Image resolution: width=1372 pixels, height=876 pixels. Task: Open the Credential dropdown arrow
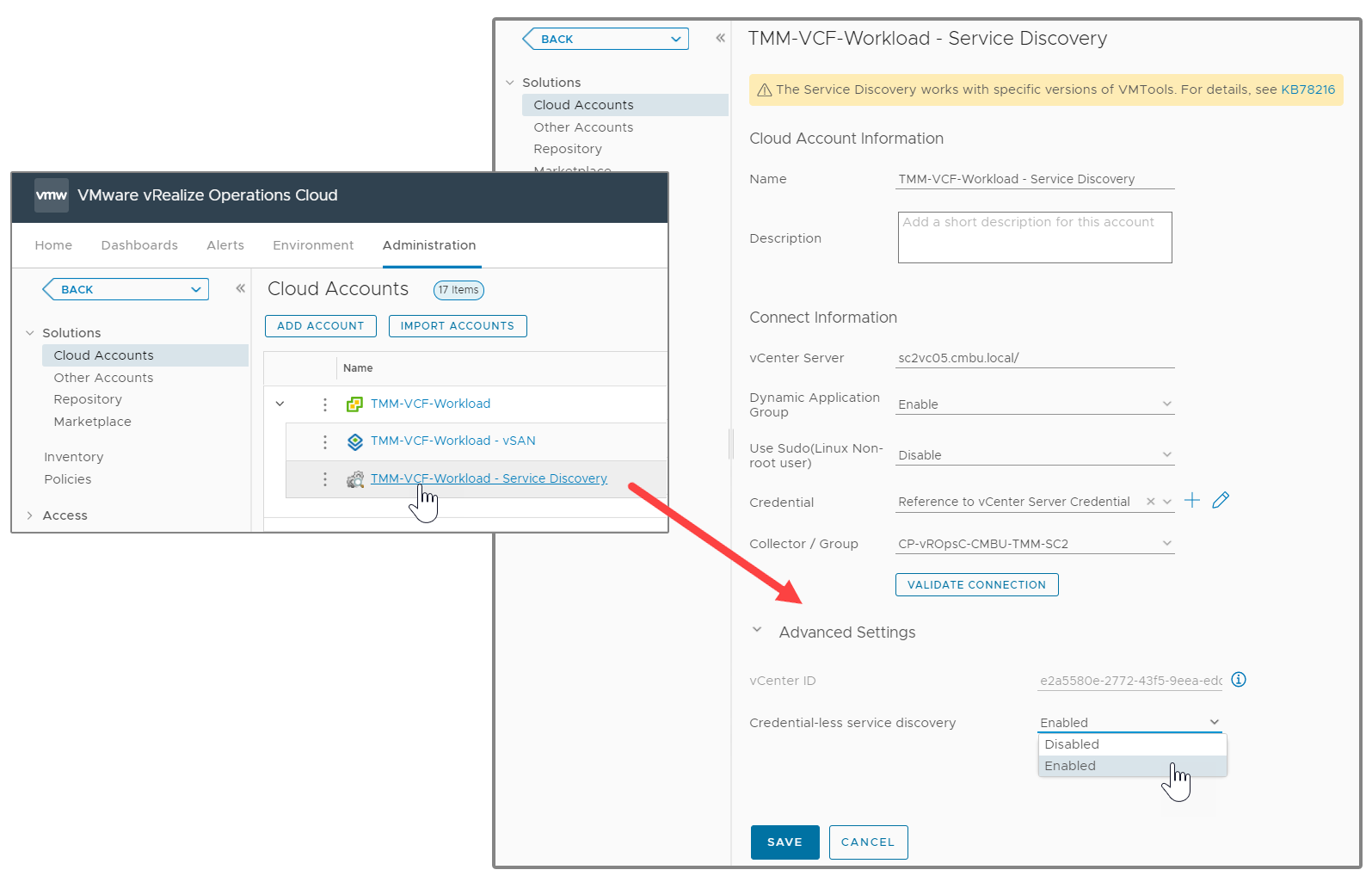[x=1167, y=502]
